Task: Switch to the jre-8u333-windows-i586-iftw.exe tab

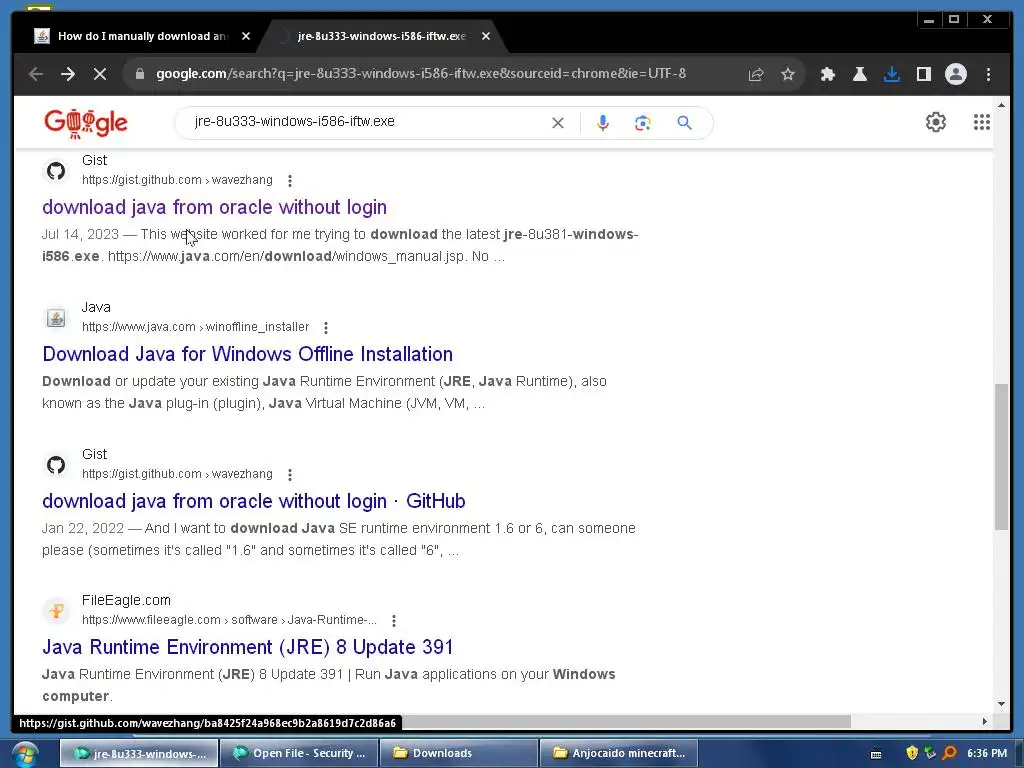Action: (381, 36)
